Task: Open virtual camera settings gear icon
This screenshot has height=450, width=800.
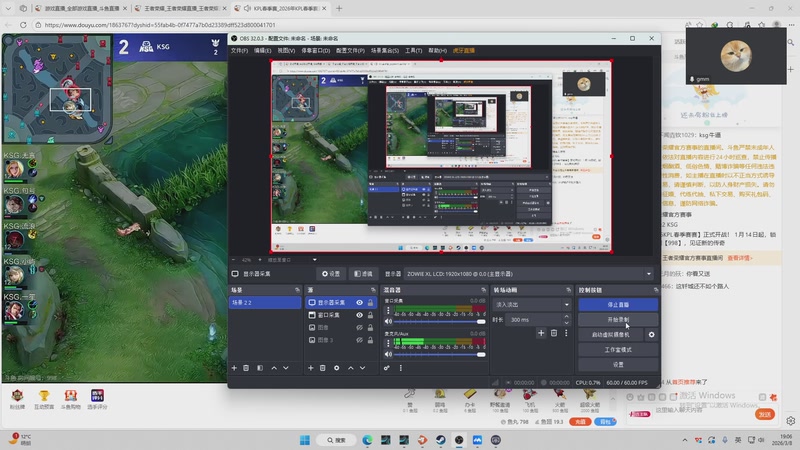Action: coord(651,334)
